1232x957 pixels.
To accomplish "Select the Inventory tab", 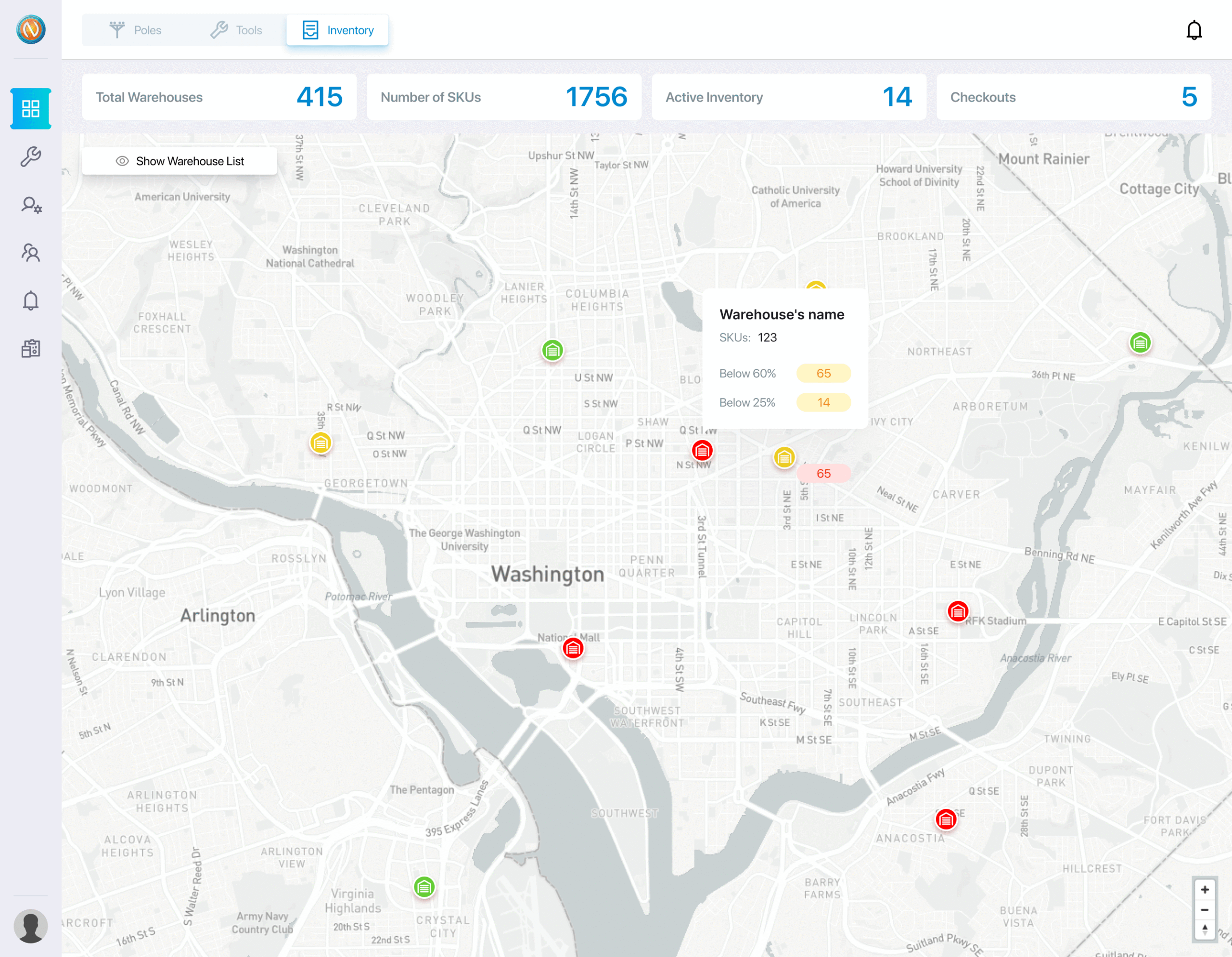I will 337,30.
